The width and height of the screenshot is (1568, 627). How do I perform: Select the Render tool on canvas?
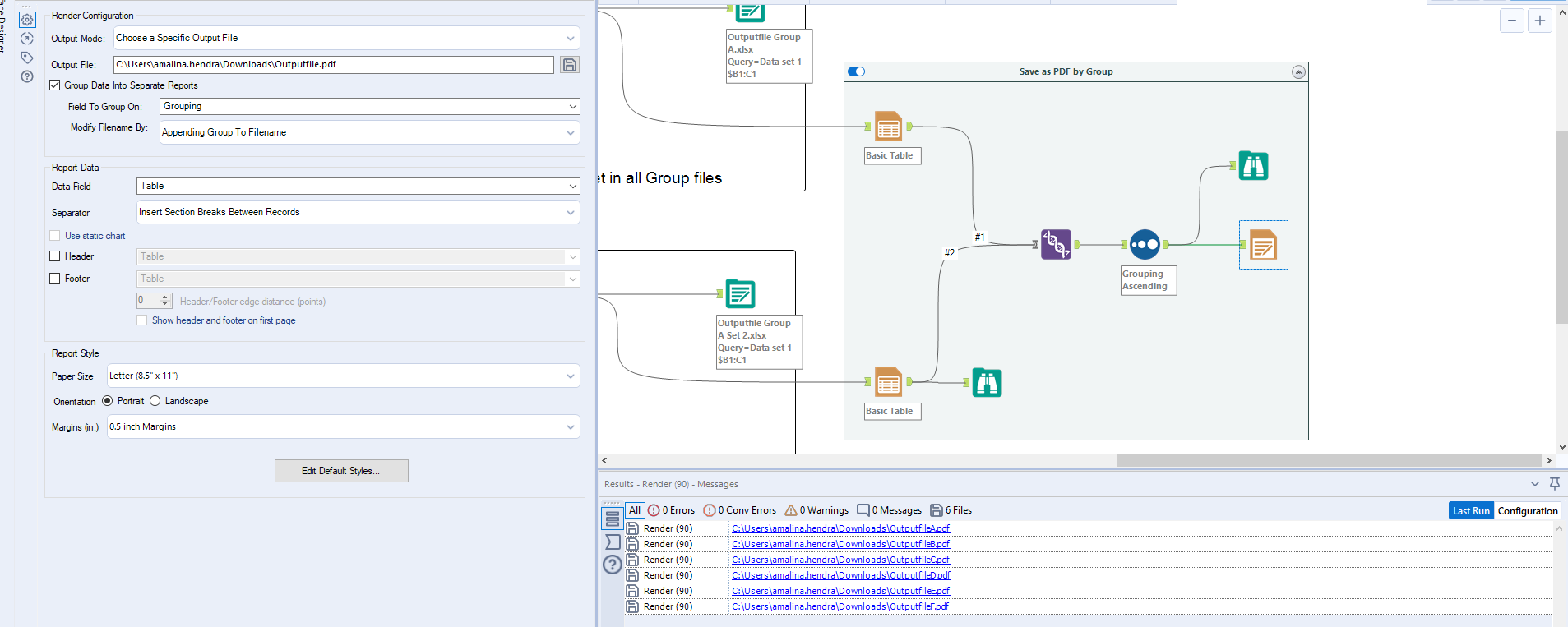tap(1263, 245)
